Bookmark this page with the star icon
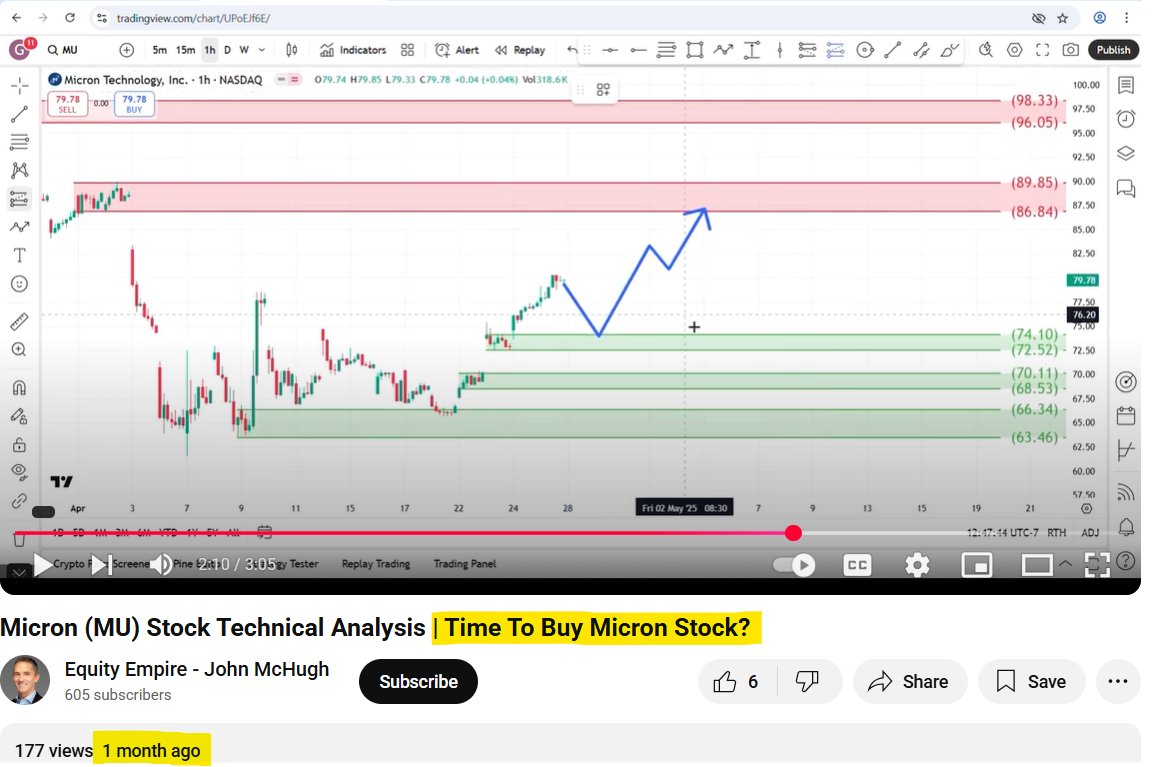1152x767 pixels. pyautogui.click(x=1062, y=18)
